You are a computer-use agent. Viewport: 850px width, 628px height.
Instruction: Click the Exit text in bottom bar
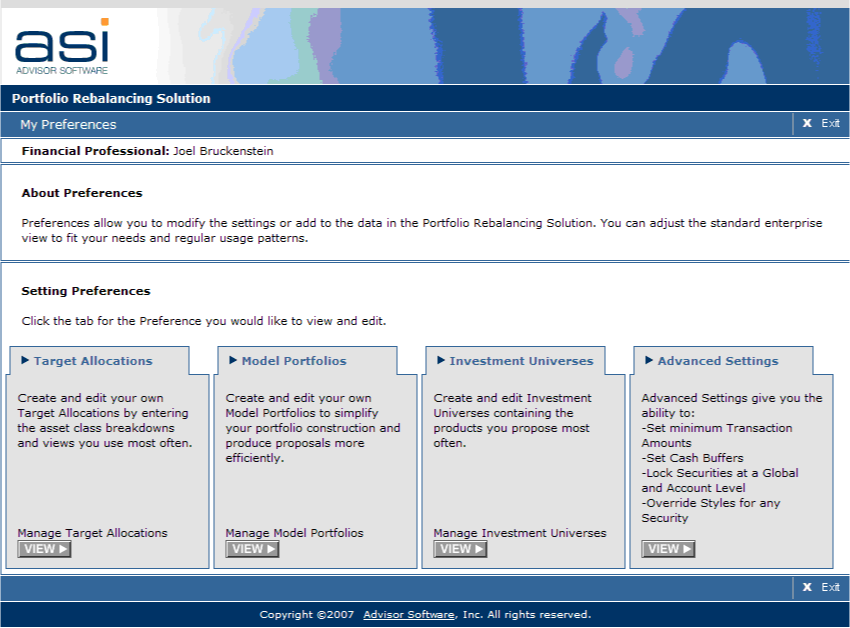(830, 587)
